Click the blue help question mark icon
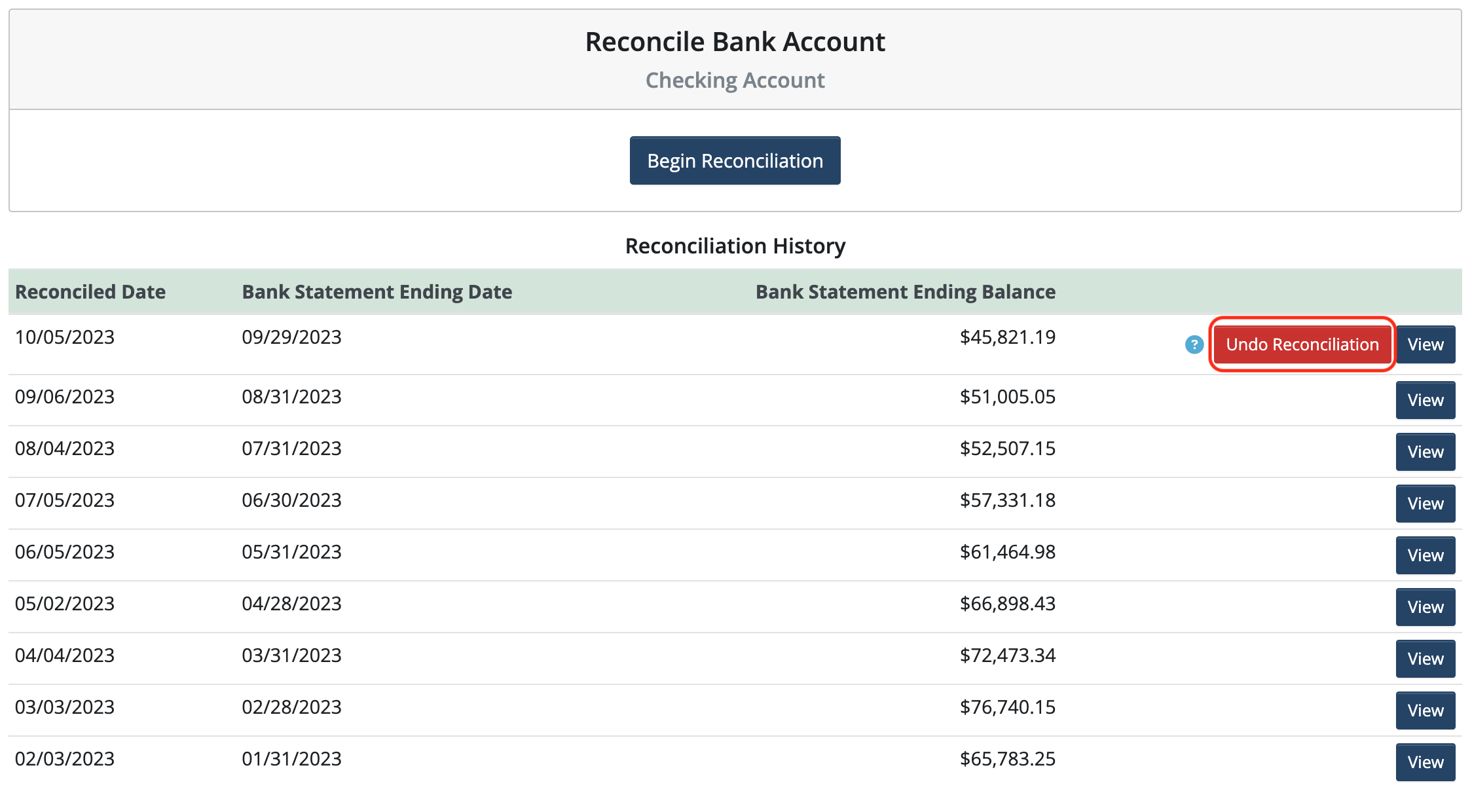The width and height of the screenshot is (1472, 812). tap(1194, 344)
